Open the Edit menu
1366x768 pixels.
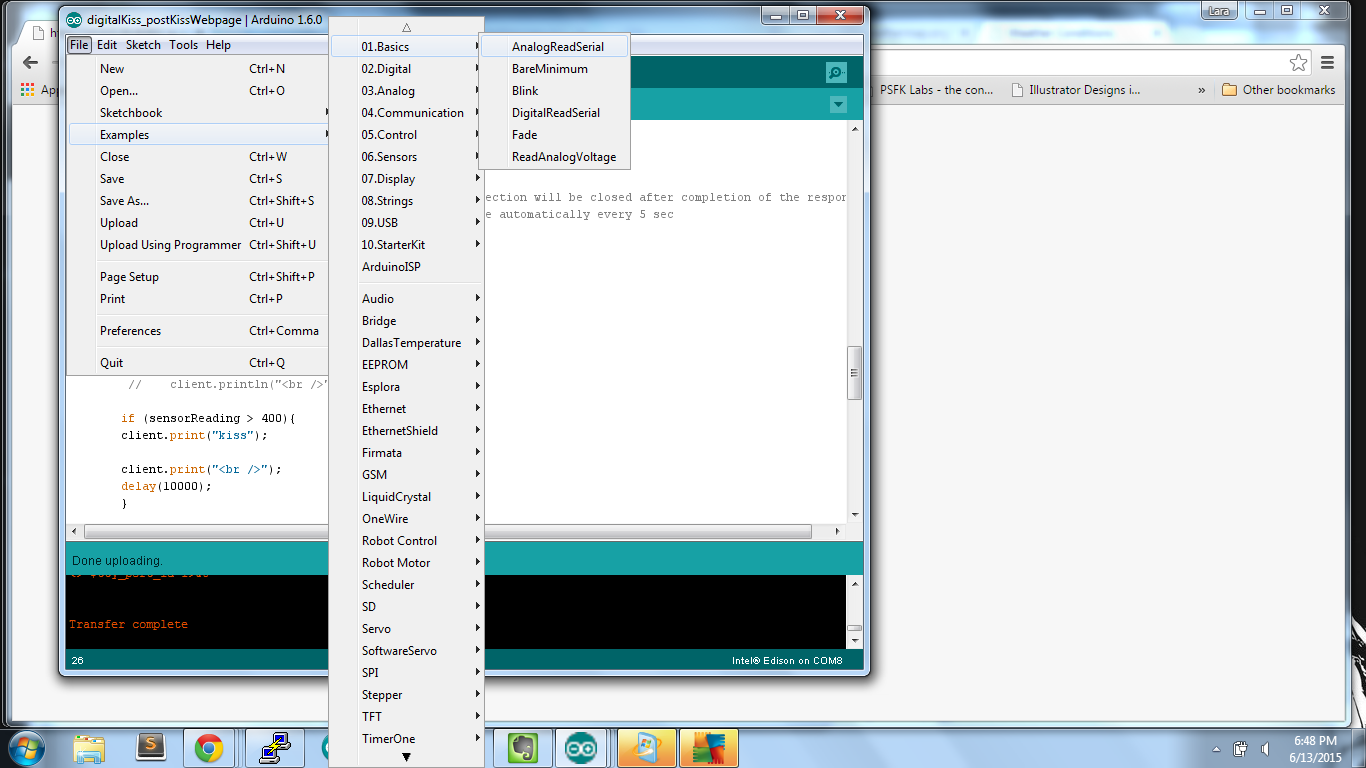(107, 45)
